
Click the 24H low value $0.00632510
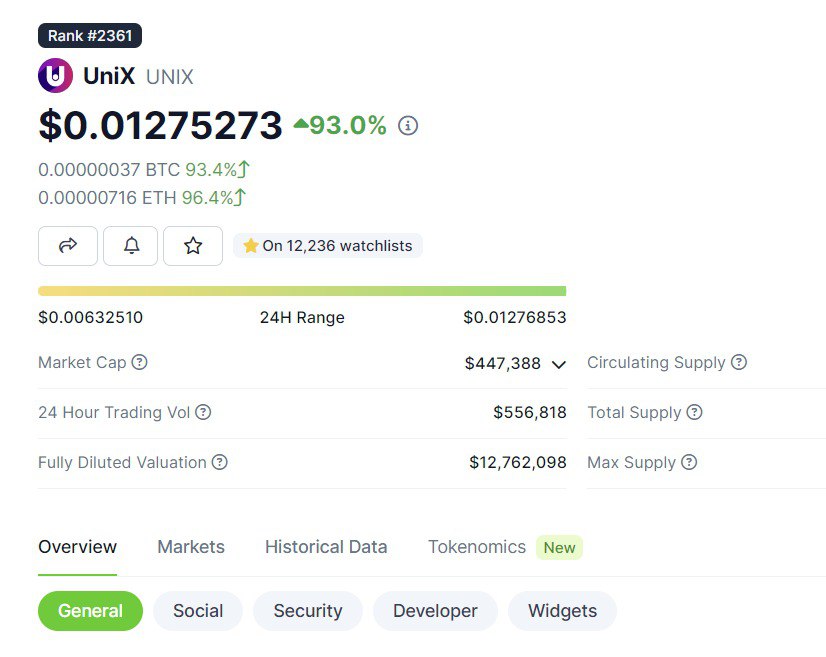click(91, 317)
